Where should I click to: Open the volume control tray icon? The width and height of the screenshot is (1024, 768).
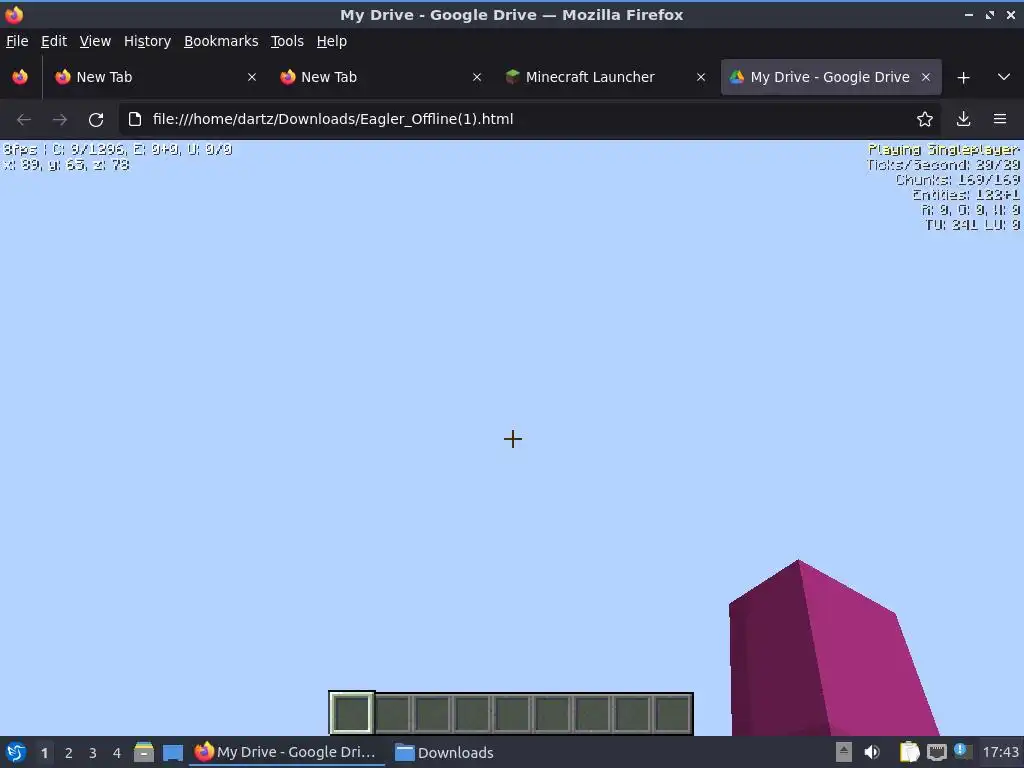[872, 752]
